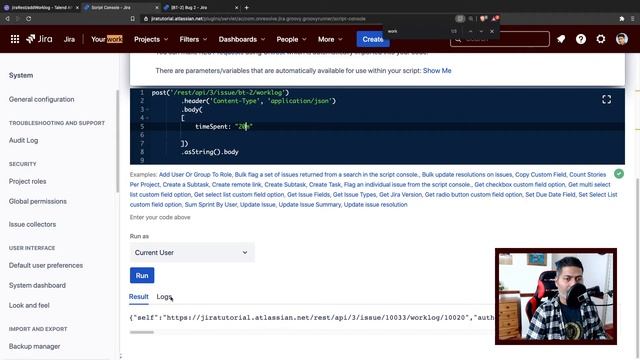The height and width of the screenshot is (360, 640).
Task: Open Look and feel in sidebar
Action: pyautogui.click(x=29, y=305)
